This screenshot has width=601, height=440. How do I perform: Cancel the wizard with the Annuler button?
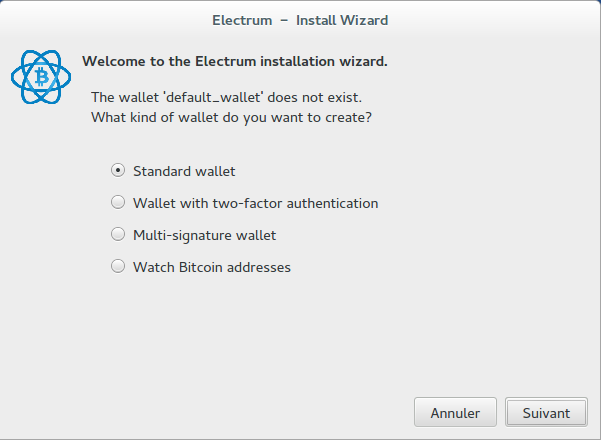coord(455,412)
